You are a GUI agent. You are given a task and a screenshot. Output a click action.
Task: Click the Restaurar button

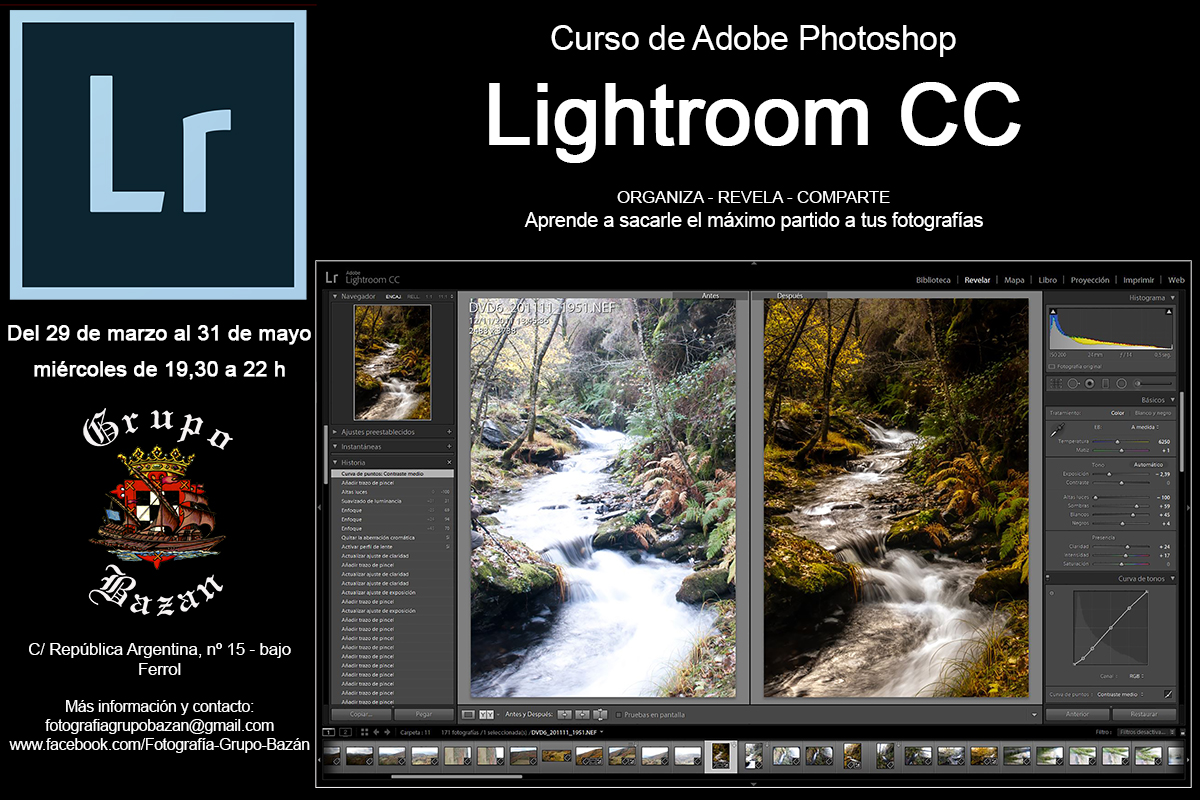tap(1144, 714)
